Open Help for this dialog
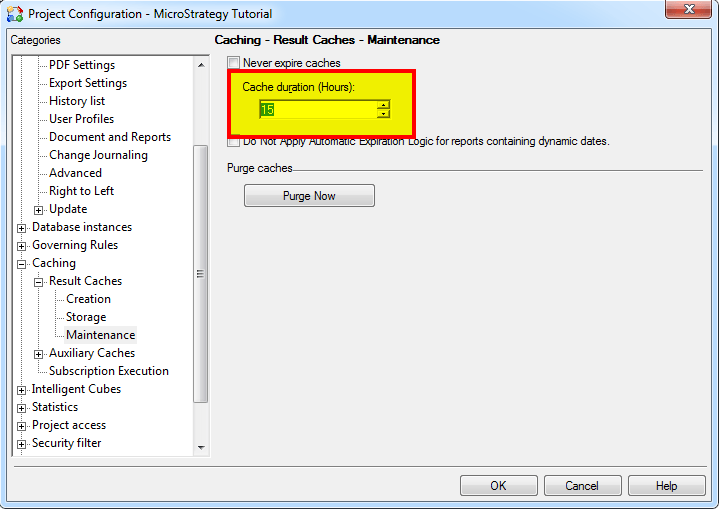This screenshot has width=721, height=511. [x=666, y=486]
